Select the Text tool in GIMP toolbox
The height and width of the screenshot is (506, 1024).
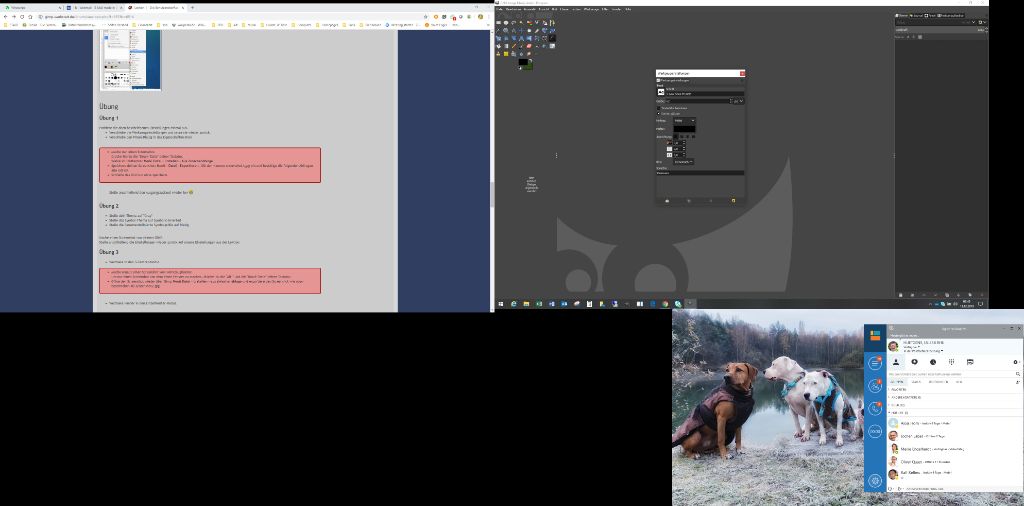pyautogui.click(x=552, y=39)
